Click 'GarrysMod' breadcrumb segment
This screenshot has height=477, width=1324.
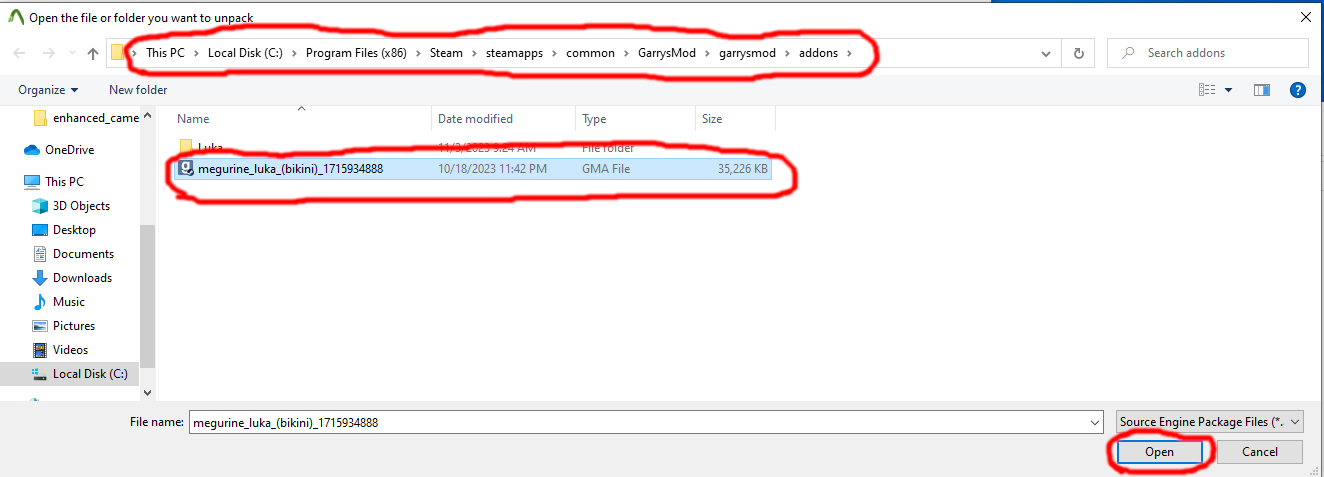coord(668,53)
